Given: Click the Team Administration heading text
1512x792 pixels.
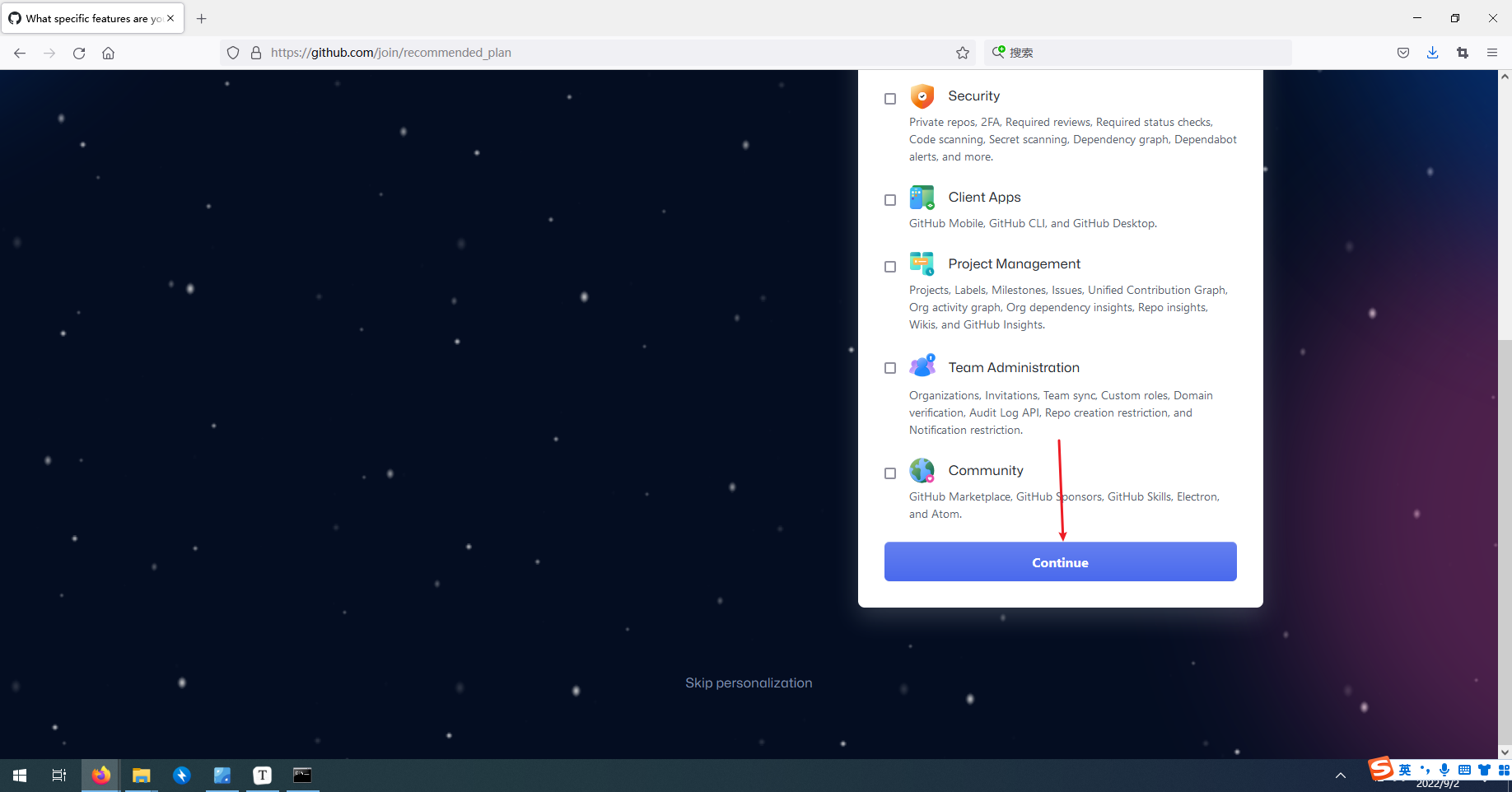Looking at the screenshot, I should 1014,368.
